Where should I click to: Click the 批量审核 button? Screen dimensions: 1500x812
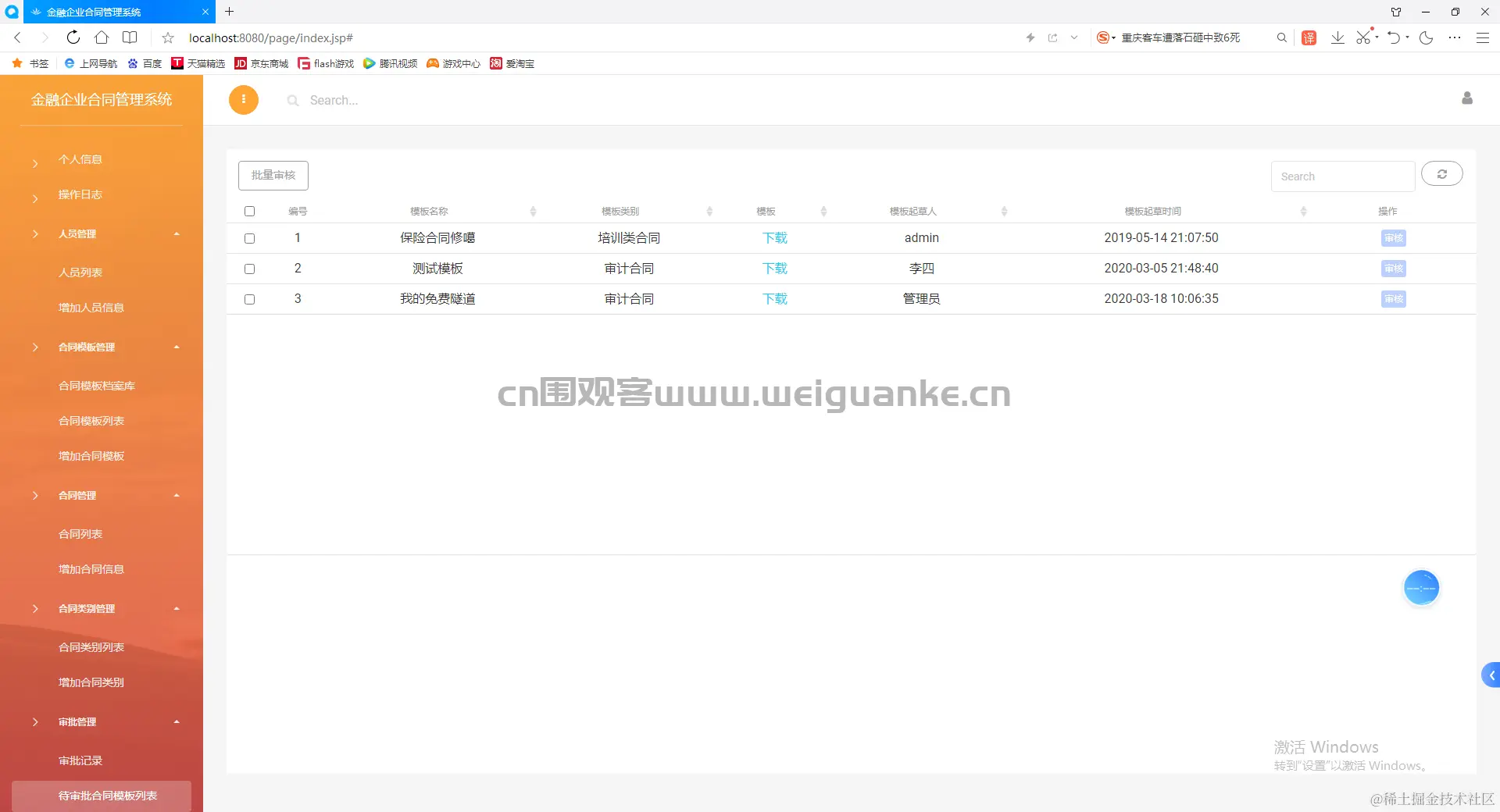[x=273, y=175]
